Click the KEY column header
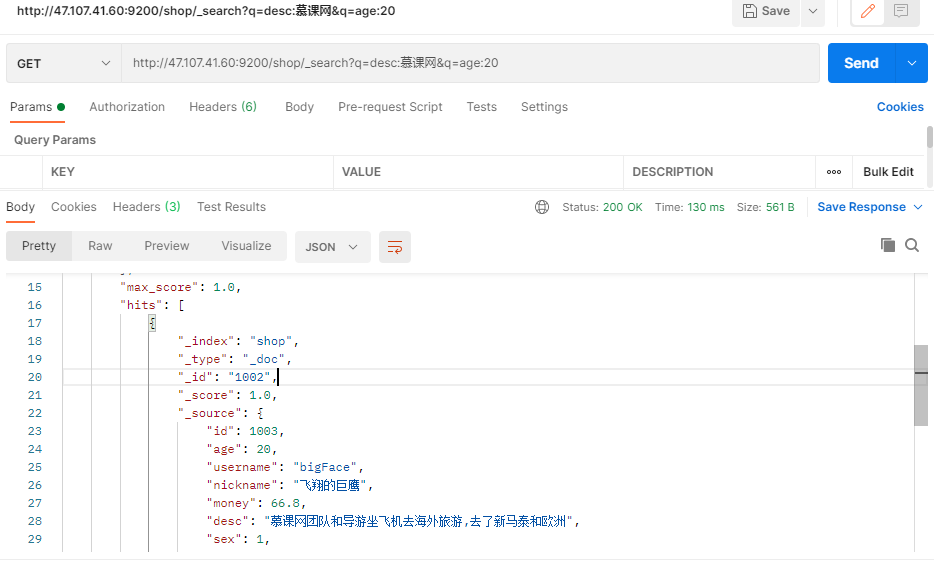 [x=63, y=172]
